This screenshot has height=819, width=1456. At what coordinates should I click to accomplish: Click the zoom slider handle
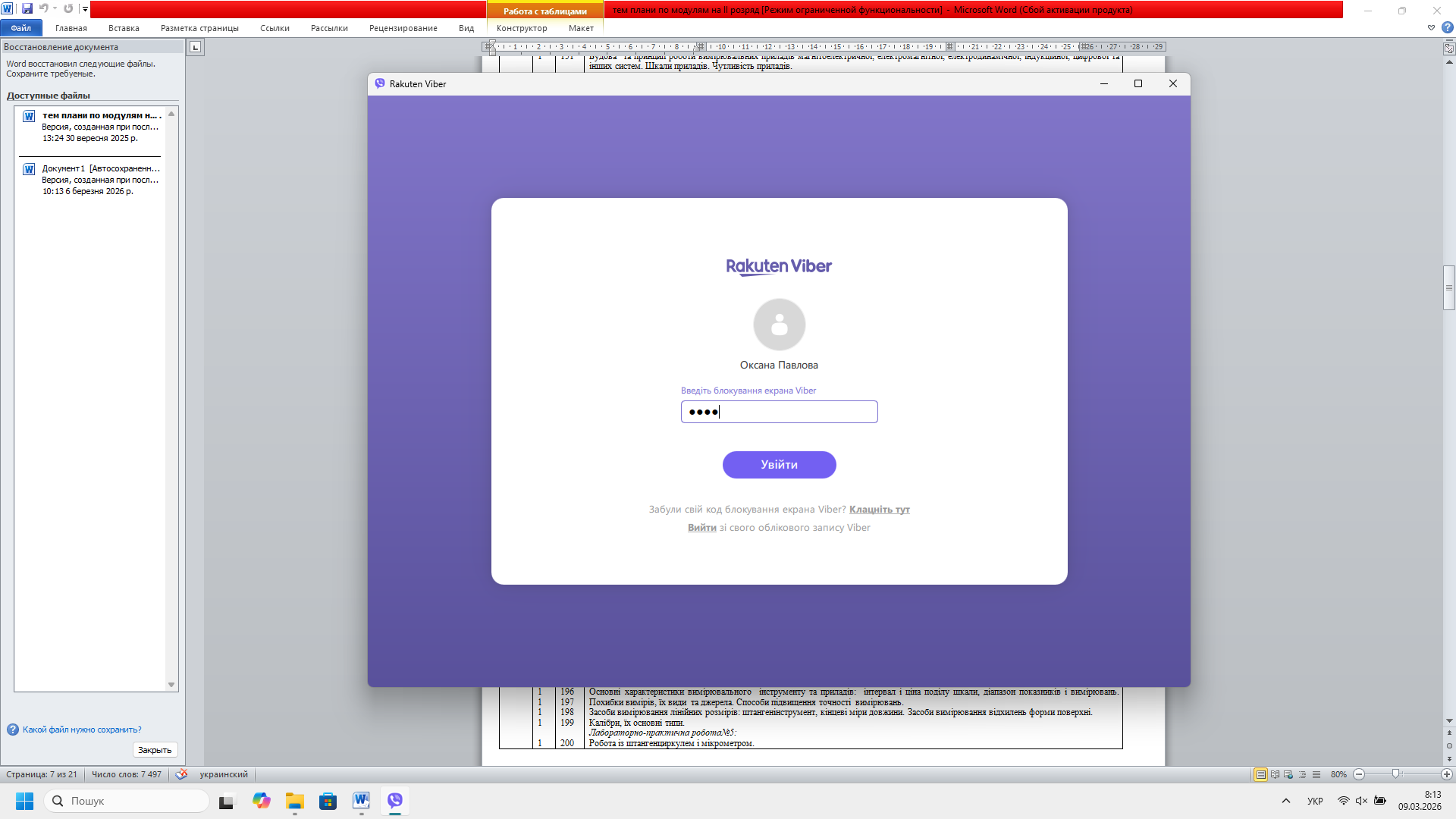point(1395,774)
